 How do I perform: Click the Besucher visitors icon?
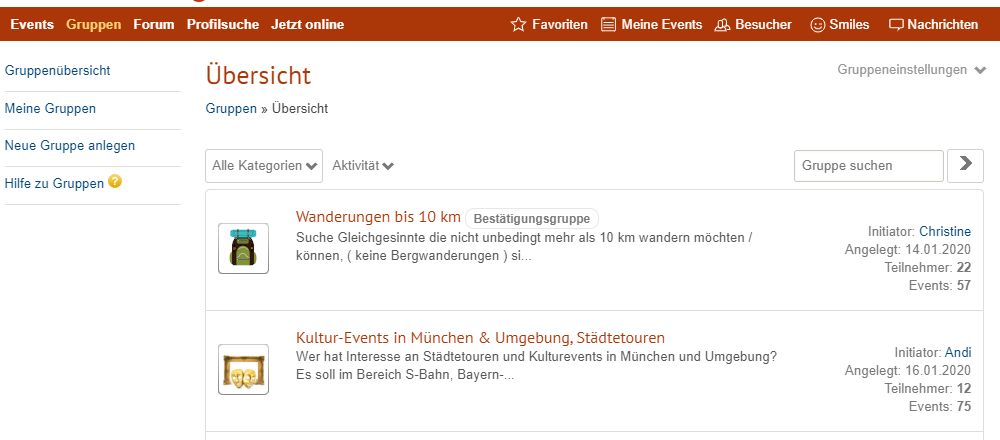(722, 24)
